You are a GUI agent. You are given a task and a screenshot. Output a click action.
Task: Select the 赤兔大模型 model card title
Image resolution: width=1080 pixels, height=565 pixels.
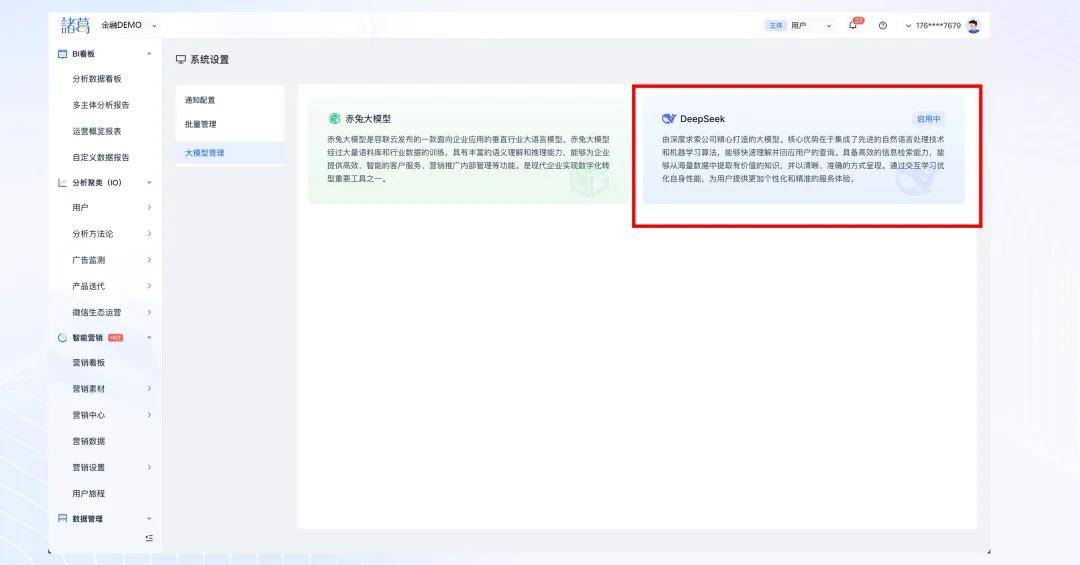[x=368, y=119]
